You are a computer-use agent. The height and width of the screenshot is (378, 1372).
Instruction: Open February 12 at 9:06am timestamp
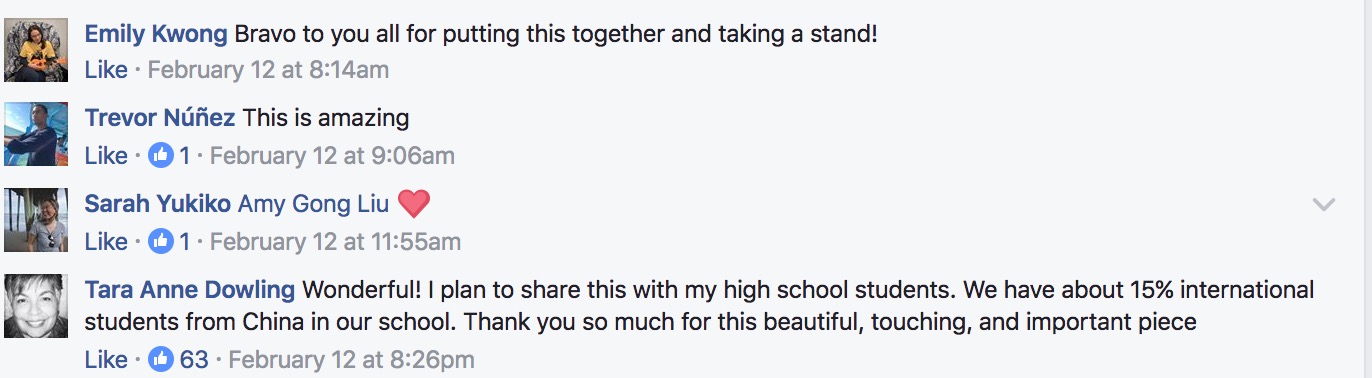tap(332, 156)
